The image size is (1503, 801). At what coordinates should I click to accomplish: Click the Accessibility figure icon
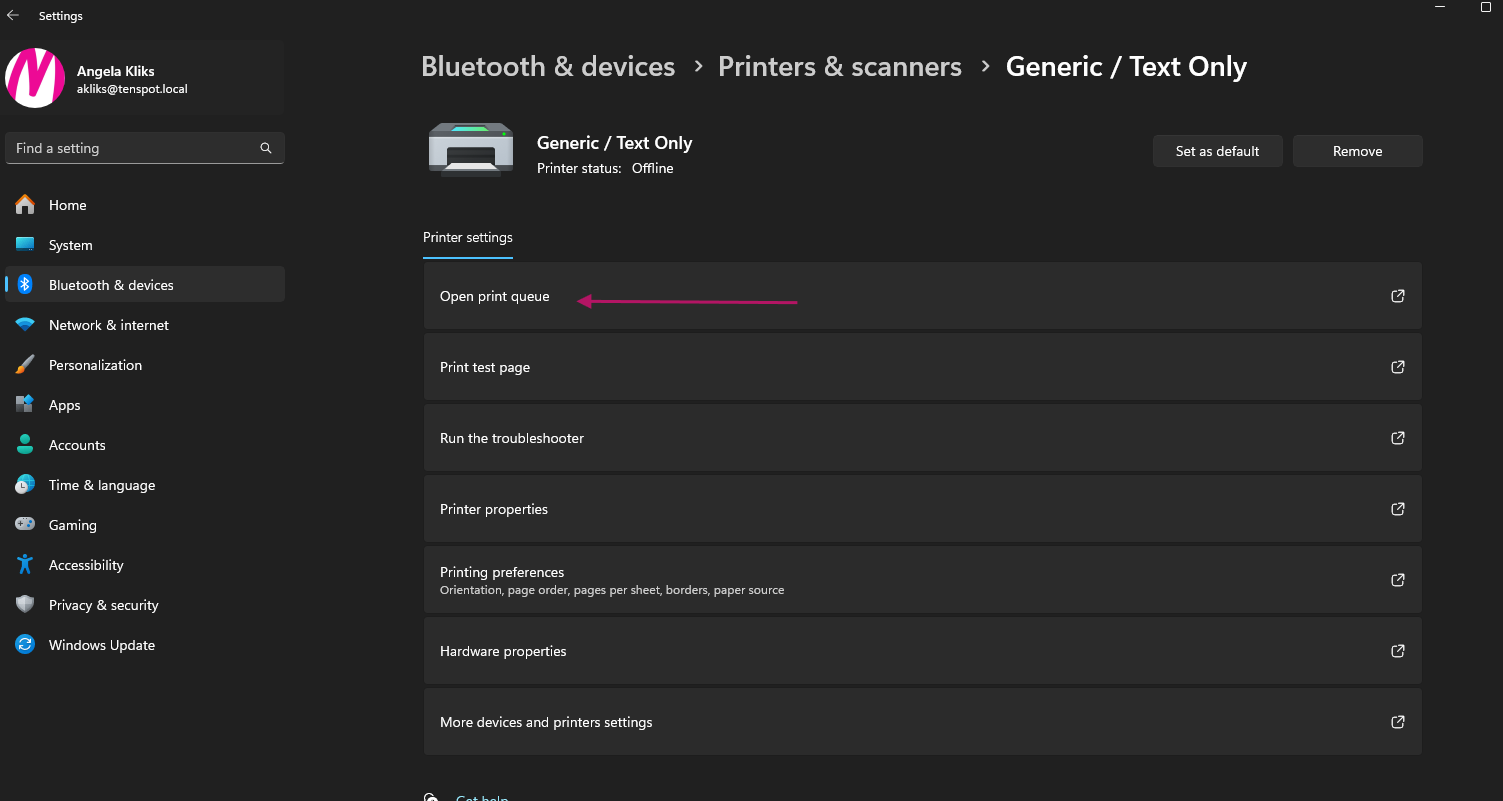(25, 565)
